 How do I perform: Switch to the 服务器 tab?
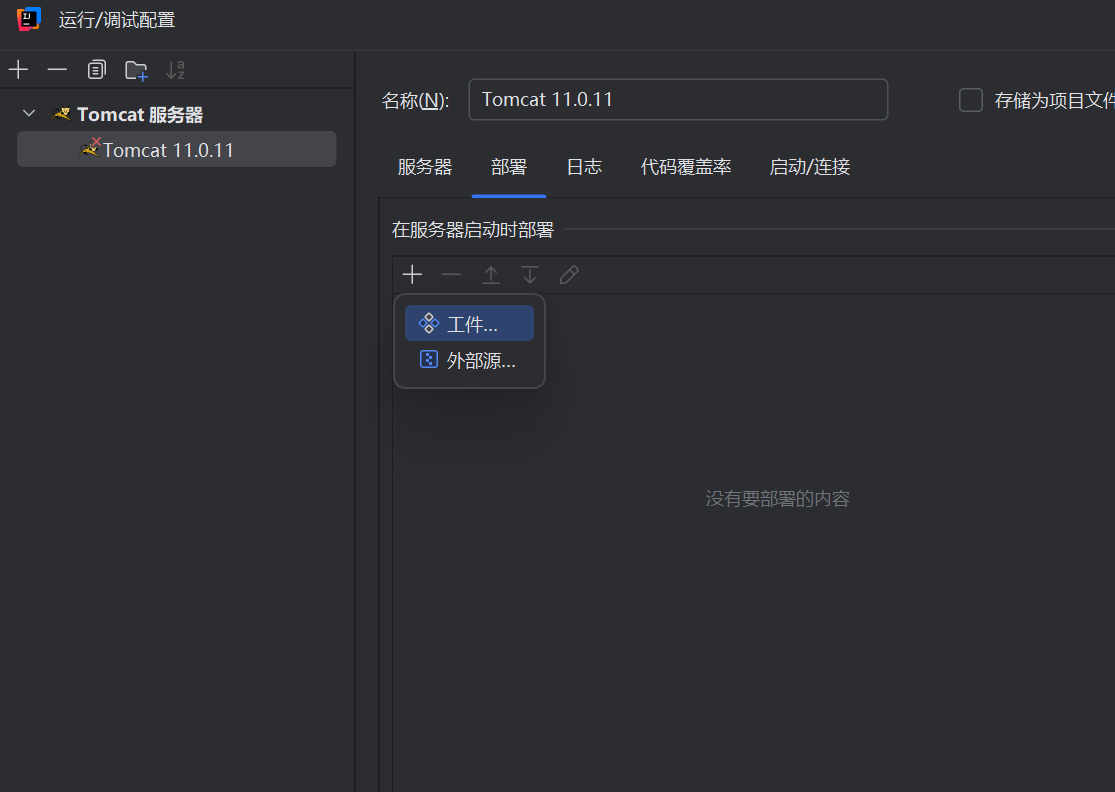(425, 167)
